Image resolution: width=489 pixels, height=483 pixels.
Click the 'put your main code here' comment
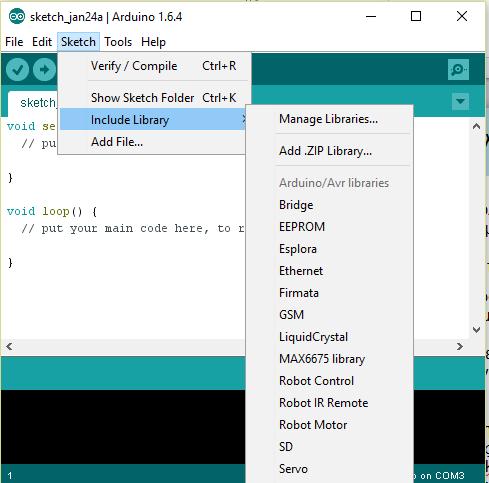tap(133, 228)
